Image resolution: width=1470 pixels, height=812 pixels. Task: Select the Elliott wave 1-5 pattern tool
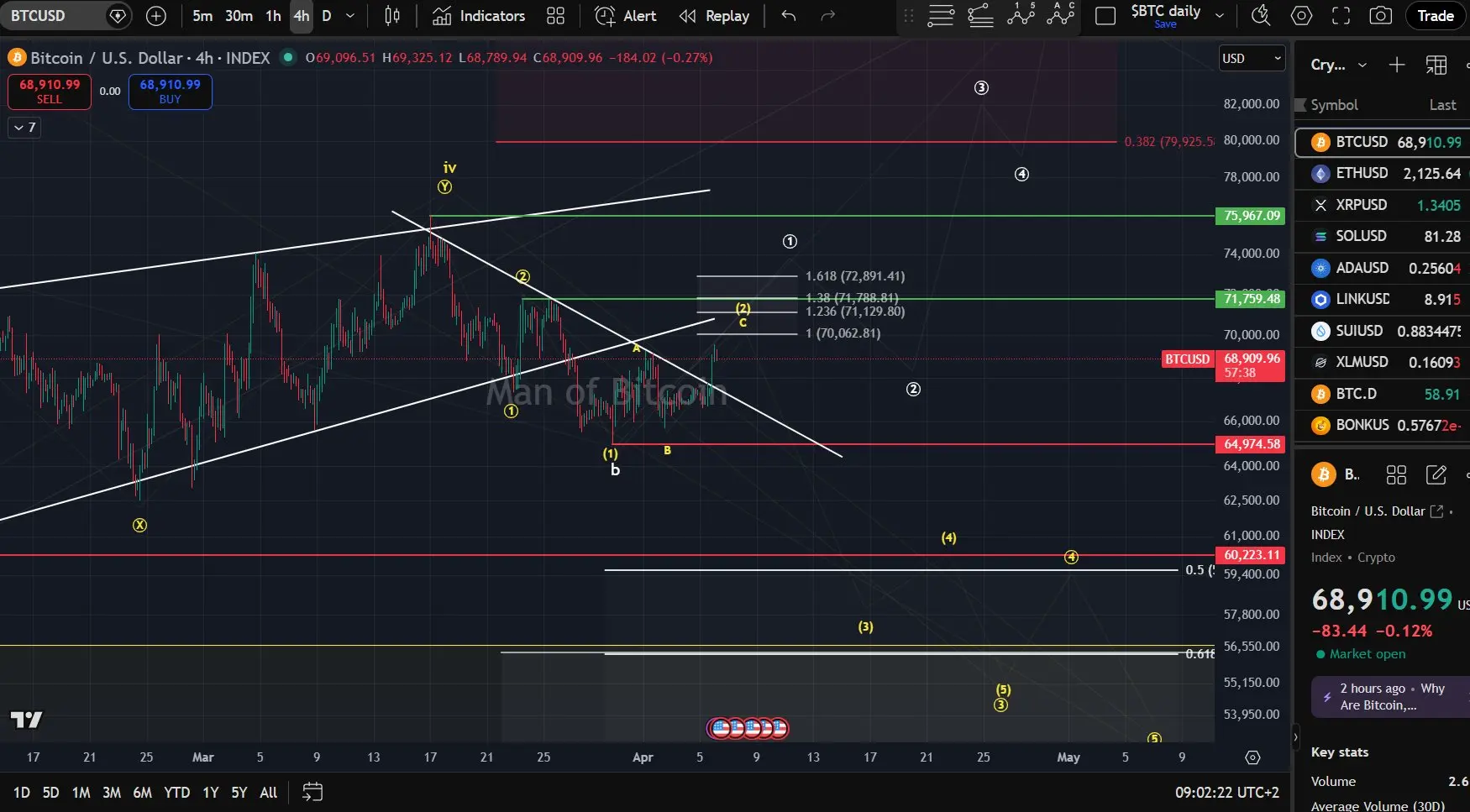coord(1021,14)
